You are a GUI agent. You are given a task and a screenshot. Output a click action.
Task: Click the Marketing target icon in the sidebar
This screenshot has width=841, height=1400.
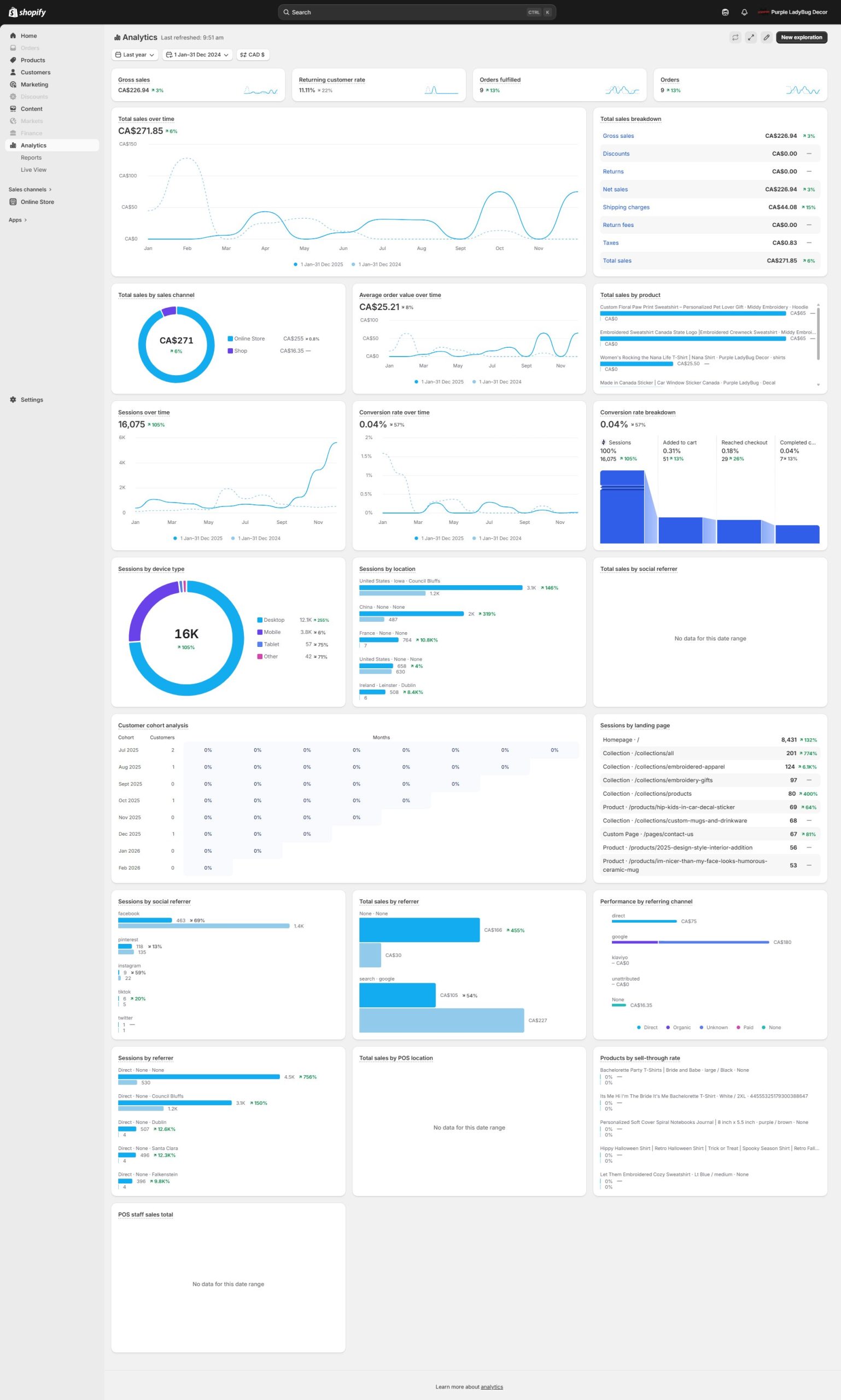coord(13,84)
